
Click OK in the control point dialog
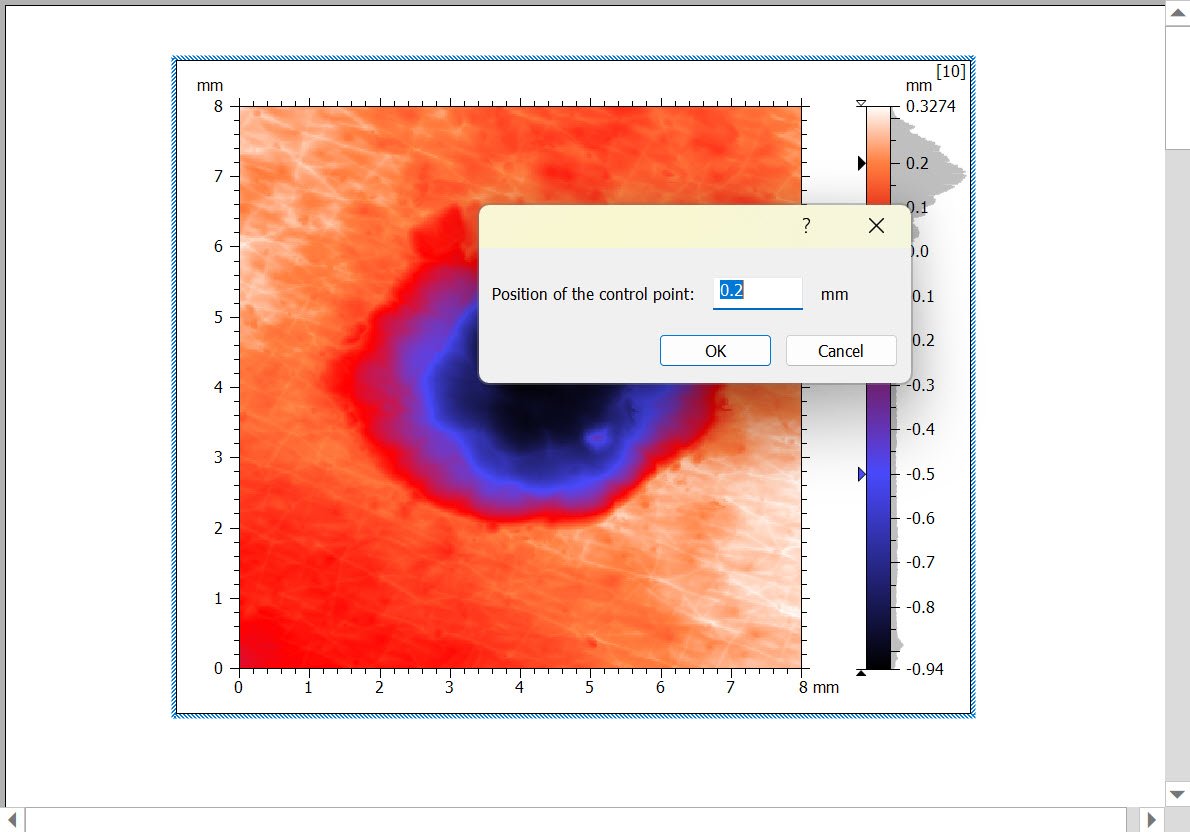click(715, 351)
